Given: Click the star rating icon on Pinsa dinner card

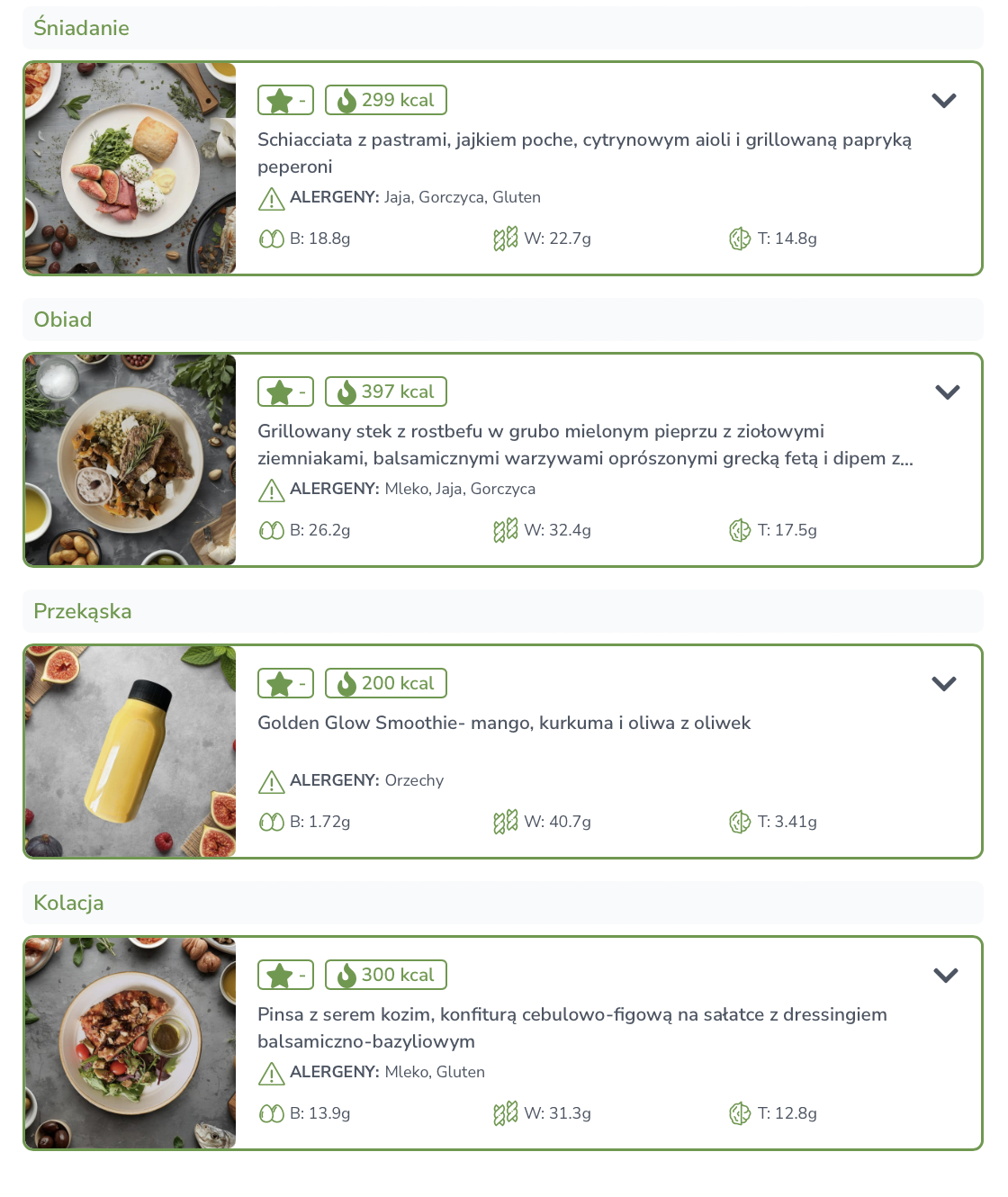Looking at the screenshot, I should point(280,976).
